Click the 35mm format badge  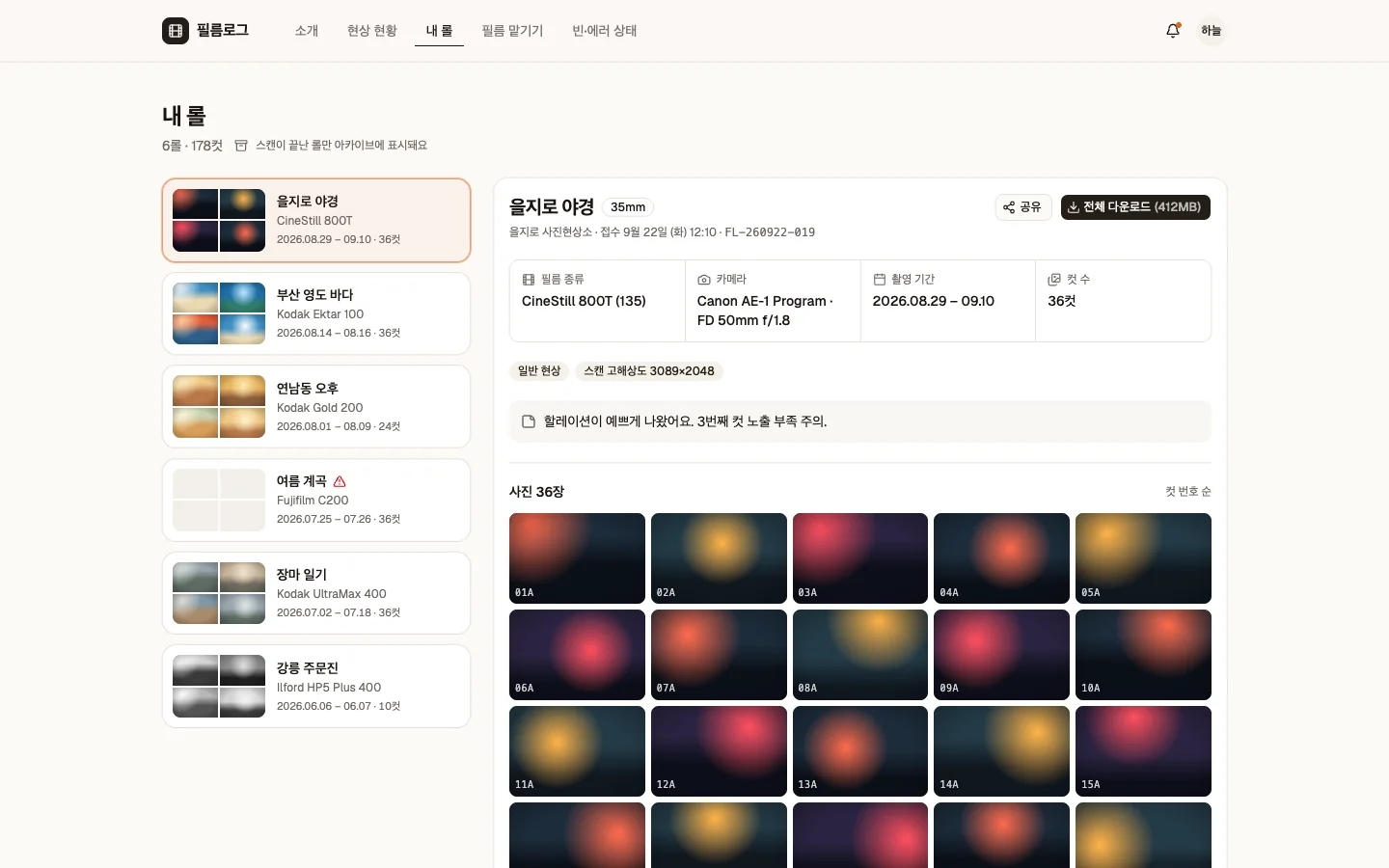pos(628,207)
